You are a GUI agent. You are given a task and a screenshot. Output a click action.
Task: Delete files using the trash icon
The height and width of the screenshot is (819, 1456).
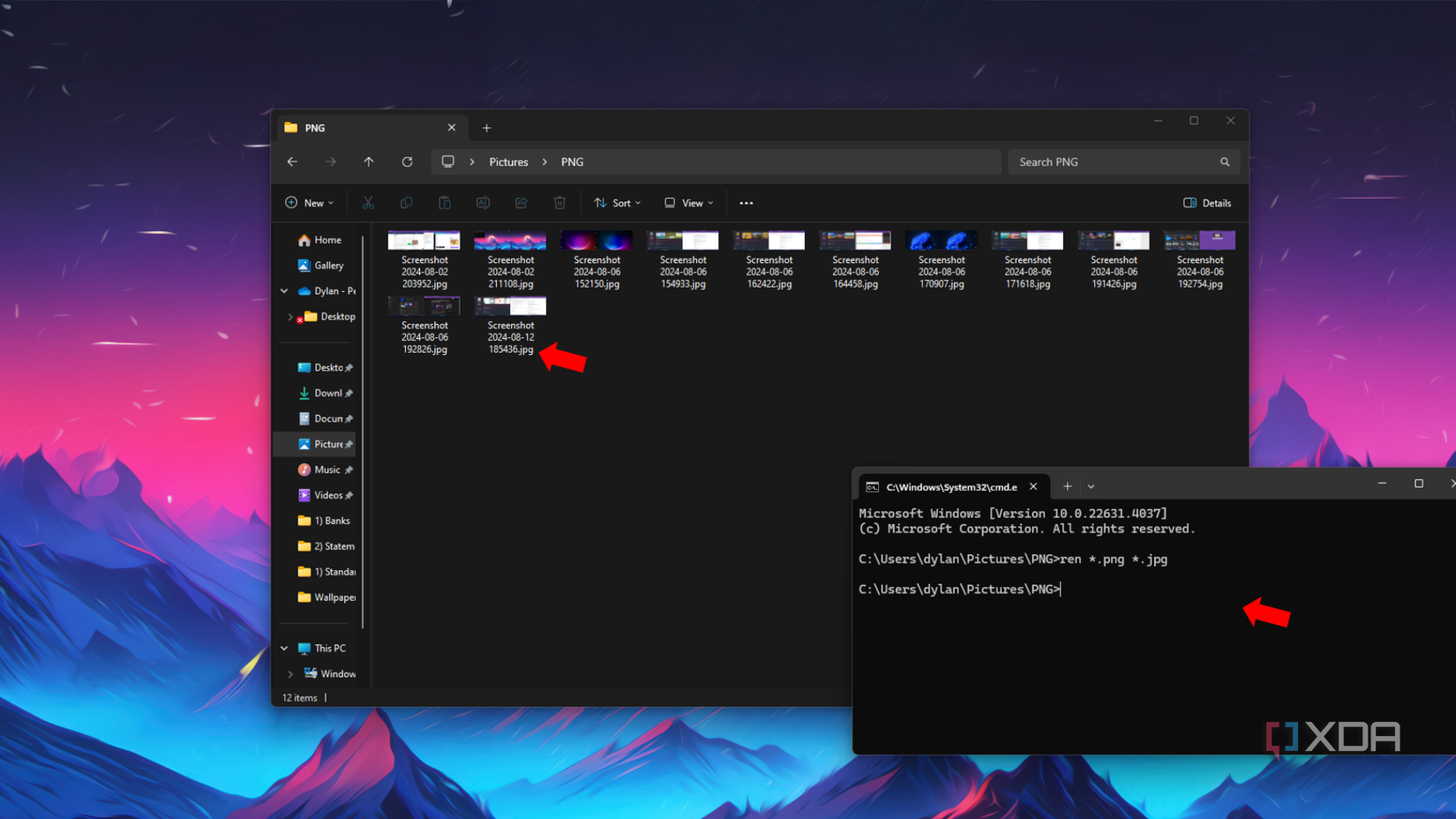pos(559,202)
